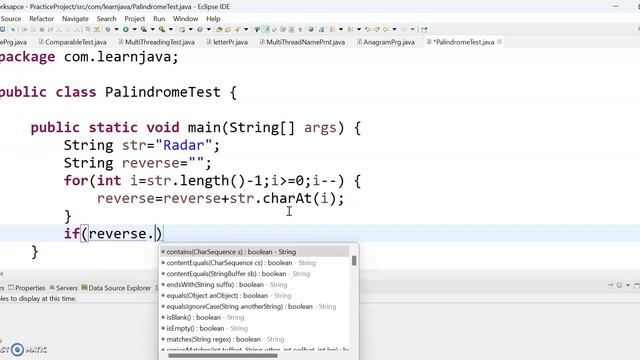Select isBlank() suggestion
This screenshot has height=360, width=640.
pos(254,317)
